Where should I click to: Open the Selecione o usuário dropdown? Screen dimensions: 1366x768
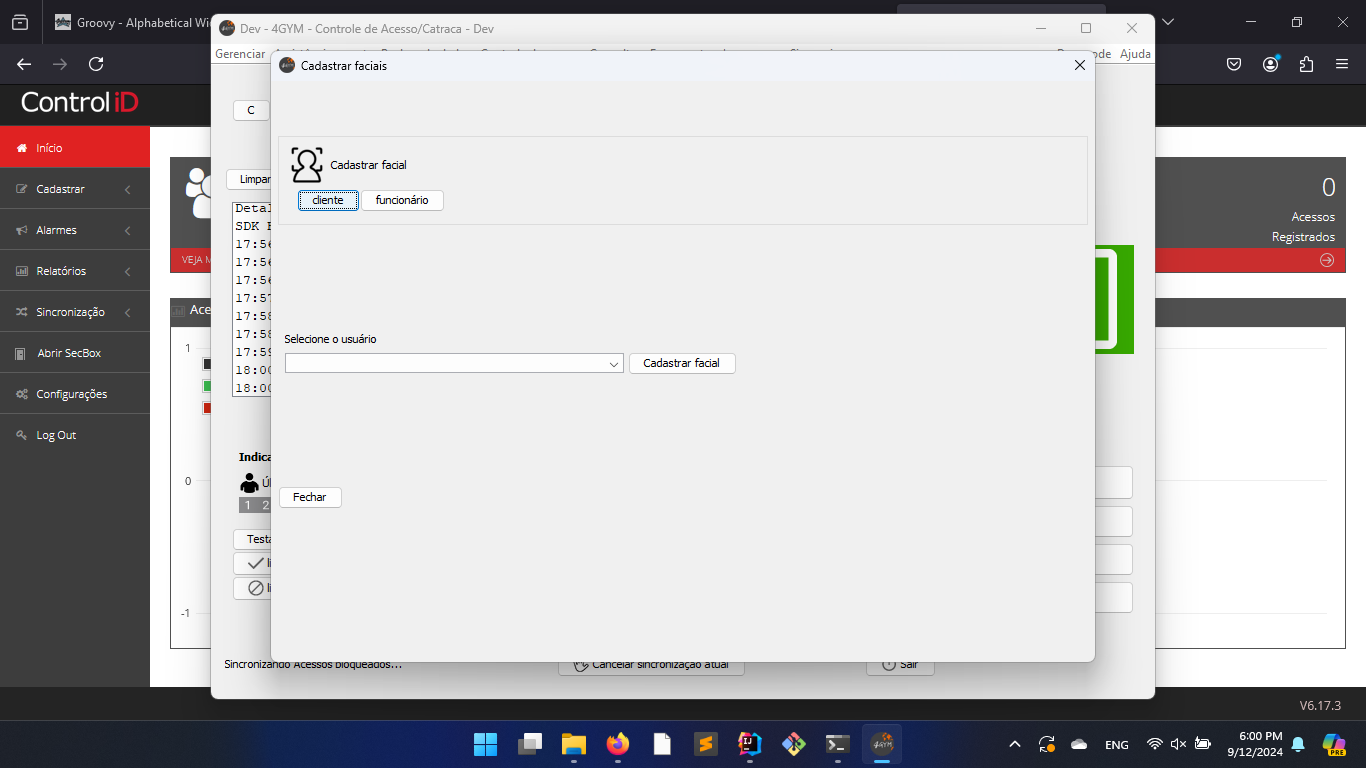coord(454,364)
